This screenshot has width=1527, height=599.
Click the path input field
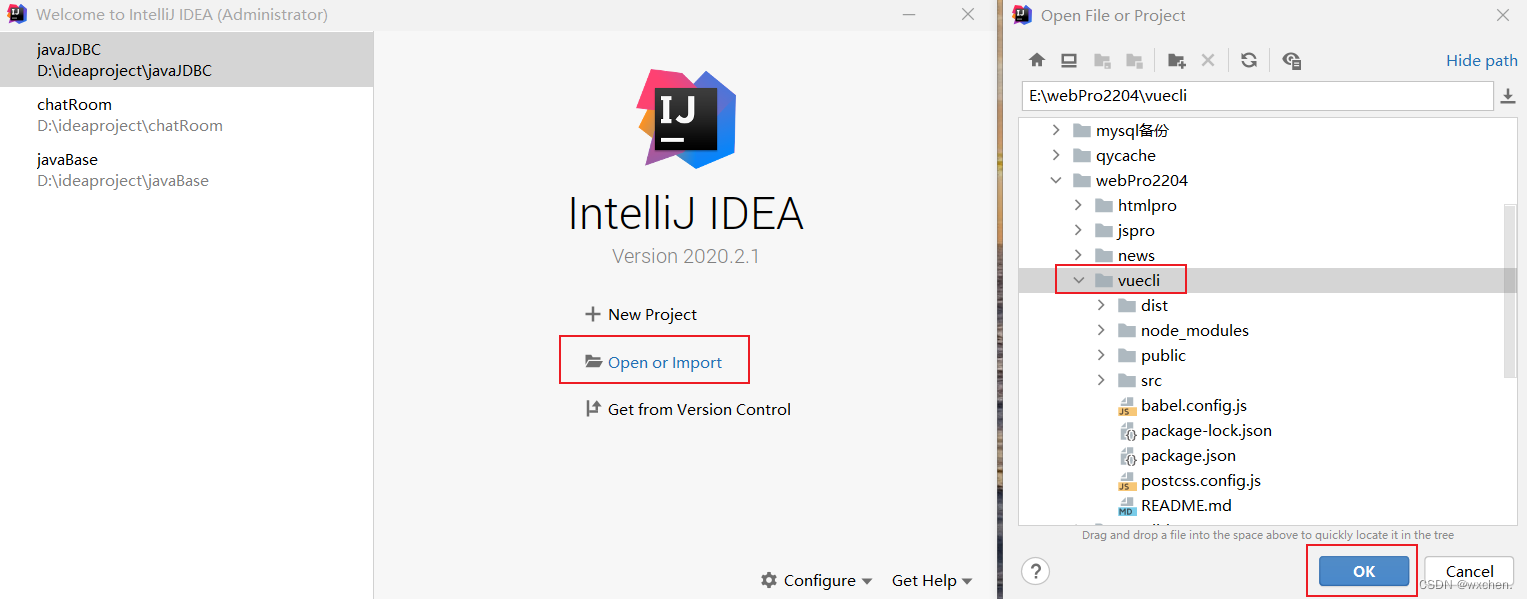(1257, 96)
